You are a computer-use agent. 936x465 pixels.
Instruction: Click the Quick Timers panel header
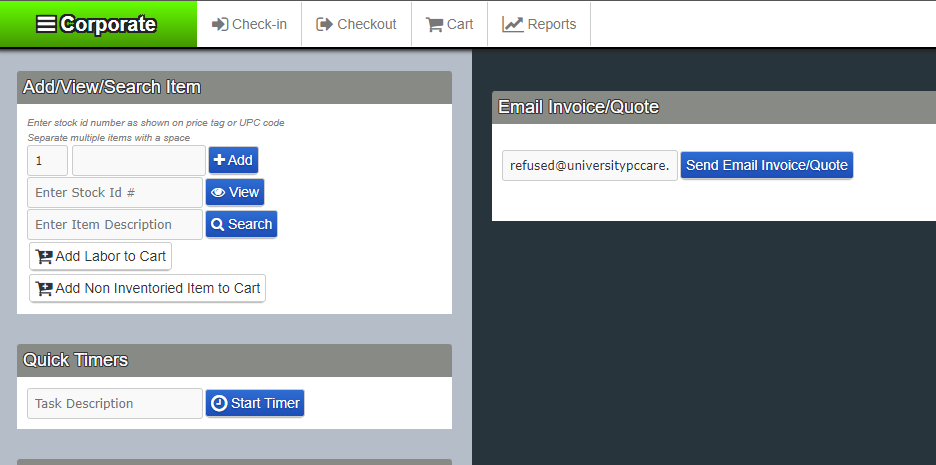(234, 360)
